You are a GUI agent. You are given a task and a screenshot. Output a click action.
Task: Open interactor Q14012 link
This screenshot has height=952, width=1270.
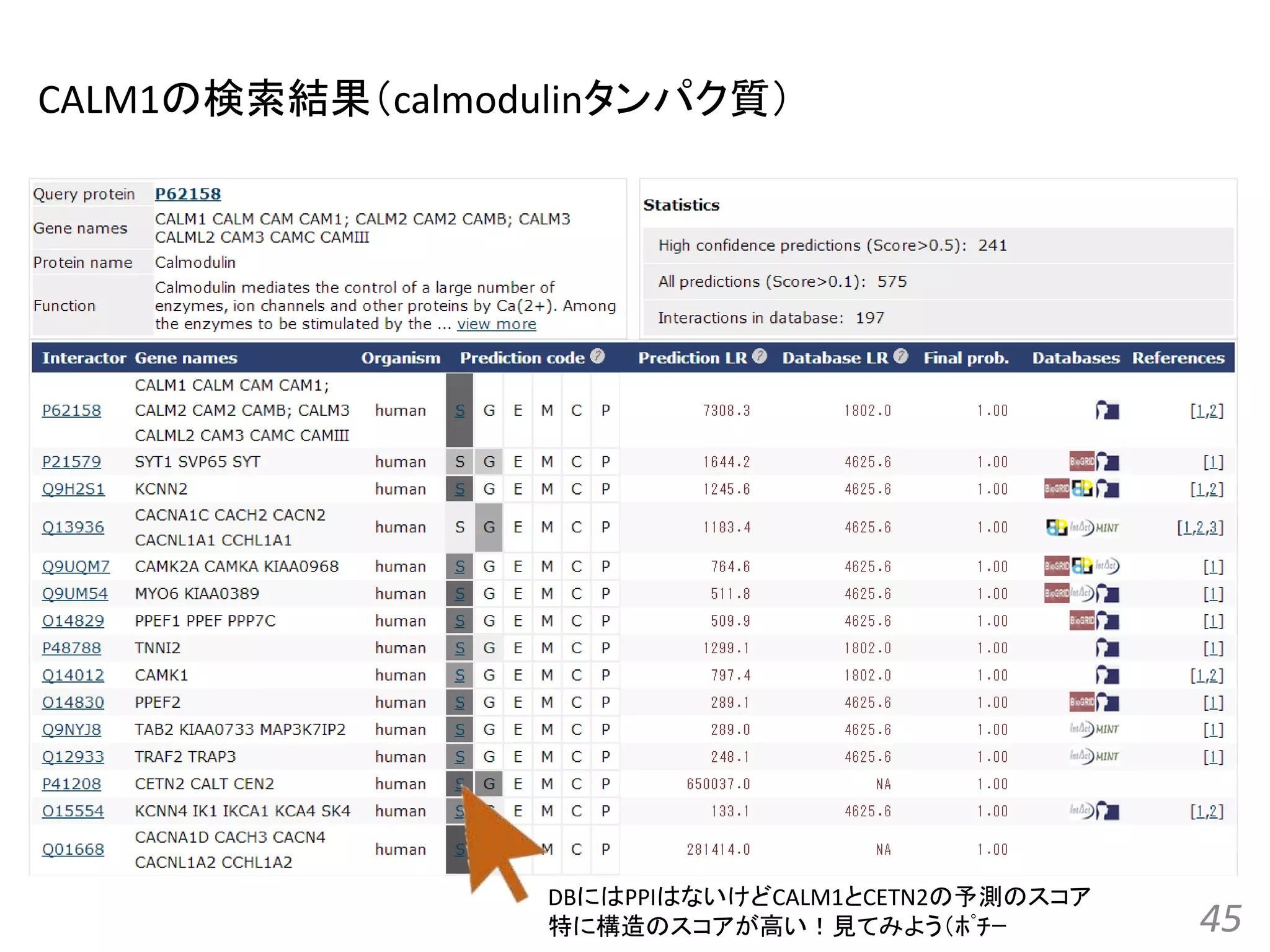pos(73,675)
